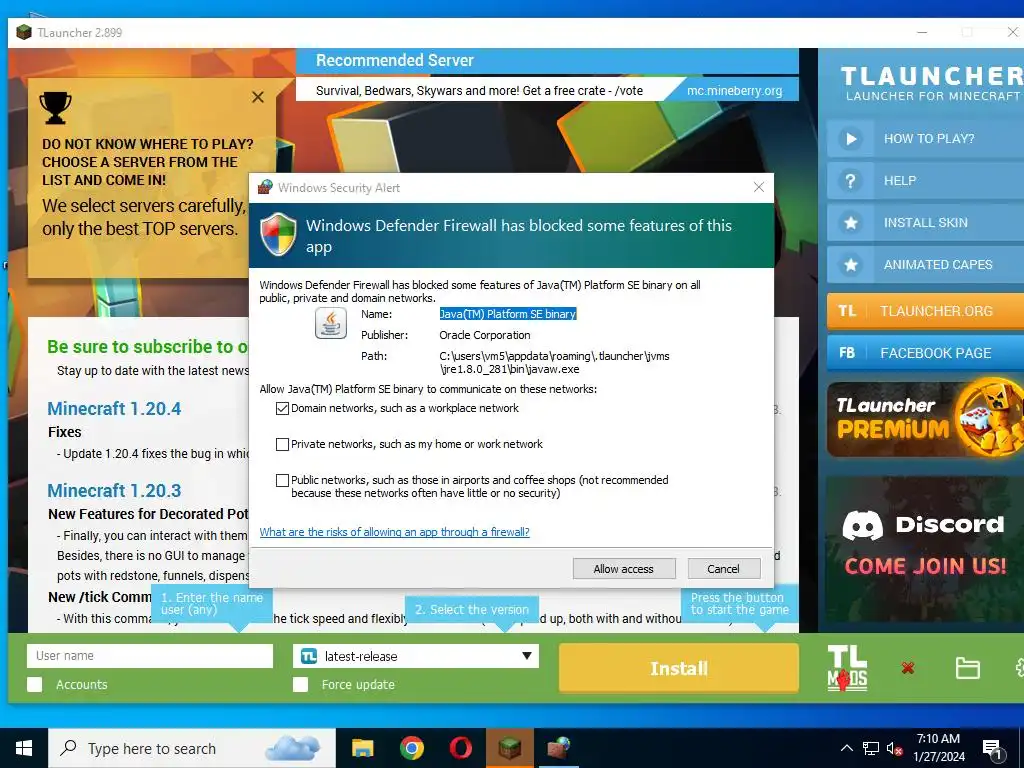Click the Java cup icon in alert

pos(330,323)
